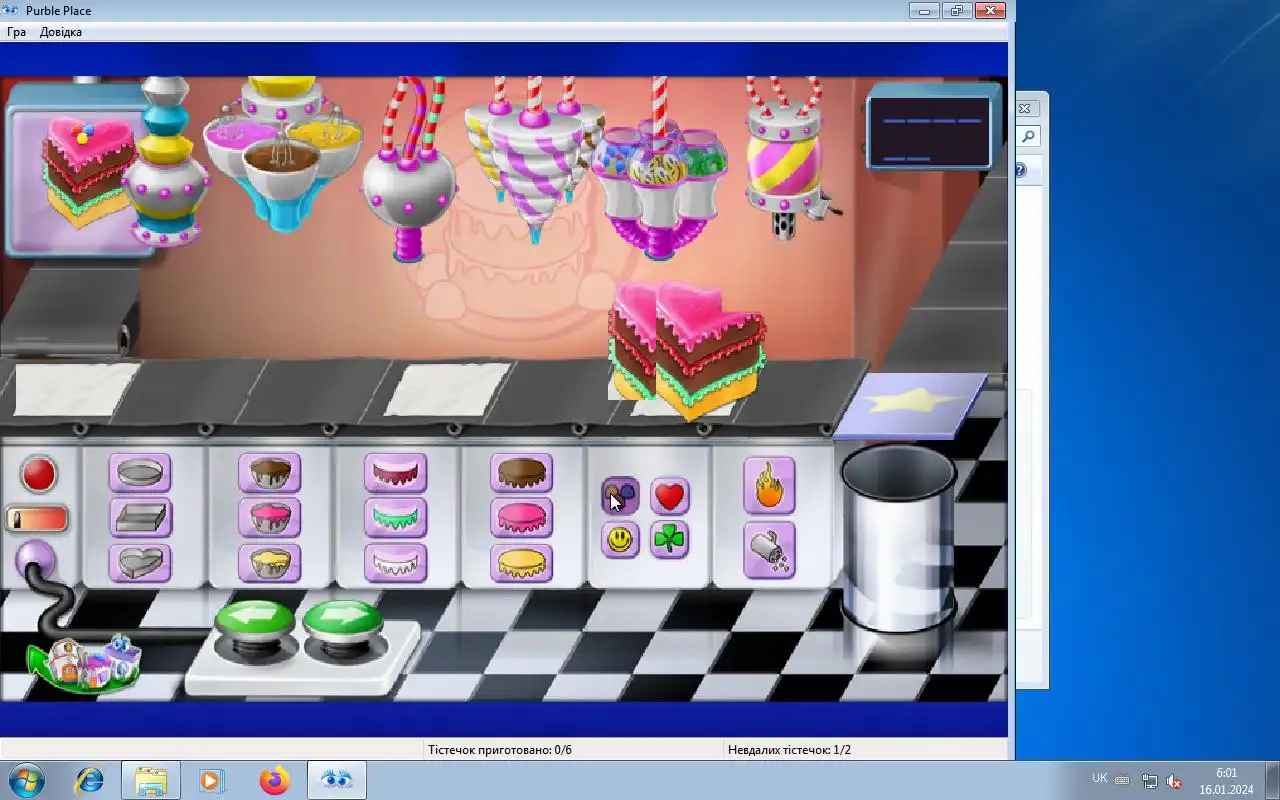Launch Firefox from the taskbar

(x=274, y=780)
